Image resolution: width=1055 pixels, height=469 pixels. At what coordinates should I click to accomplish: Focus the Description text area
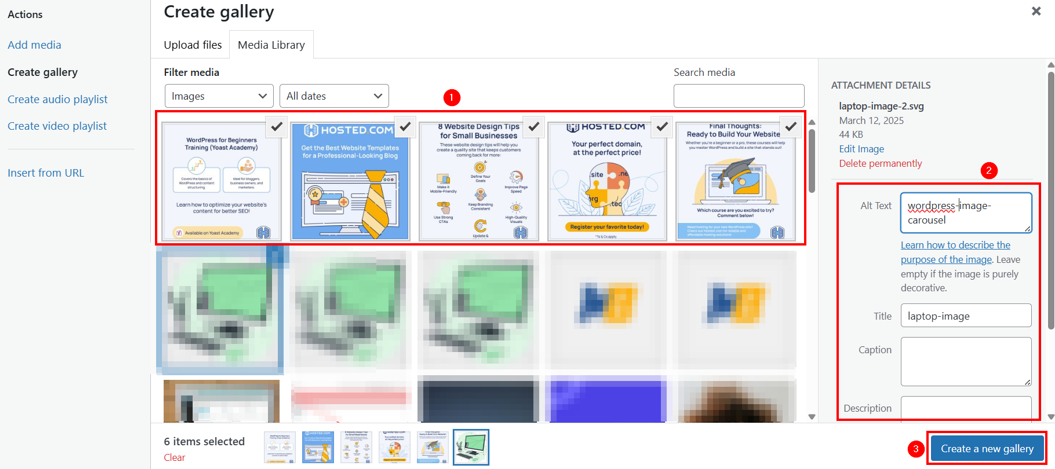coord(966,408)
